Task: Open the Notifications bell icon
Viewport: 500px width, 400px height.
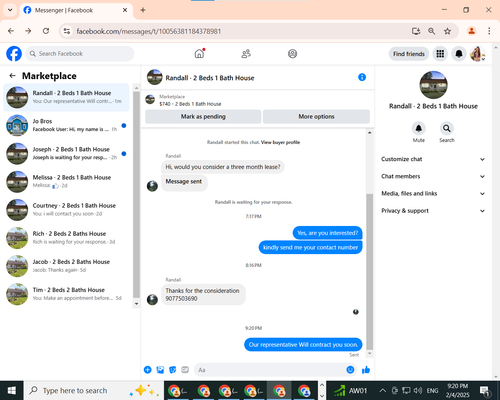Action: tap(459, 54)
